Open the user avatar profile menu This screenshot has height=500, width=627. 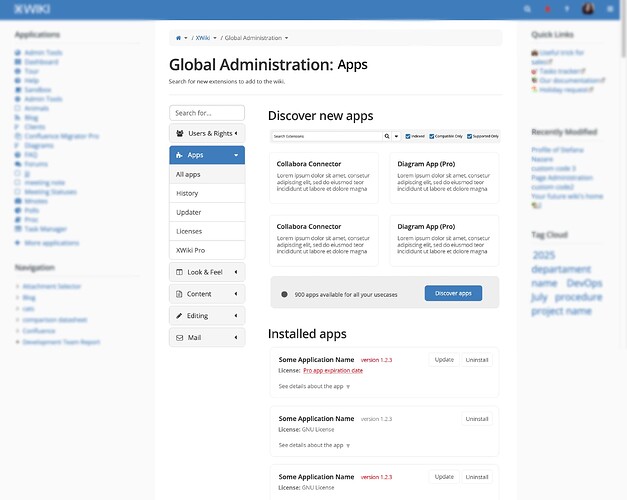pos(588,8)
